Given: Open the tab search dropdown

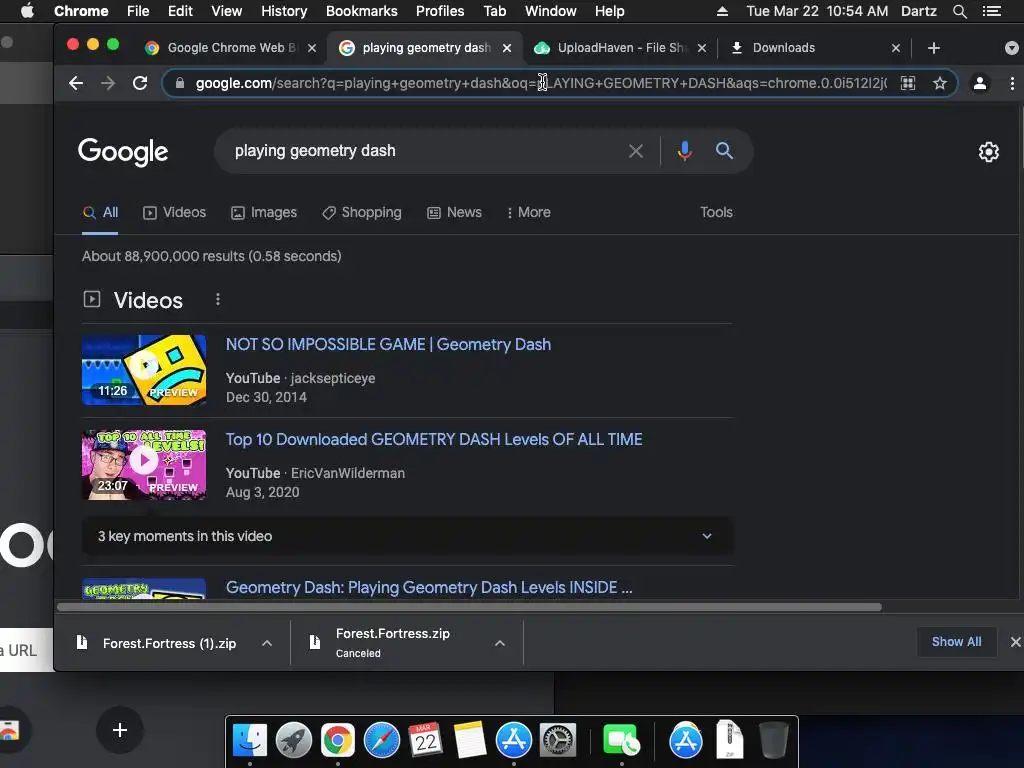Looking at the screenshot, I should tap(1011, 48).
